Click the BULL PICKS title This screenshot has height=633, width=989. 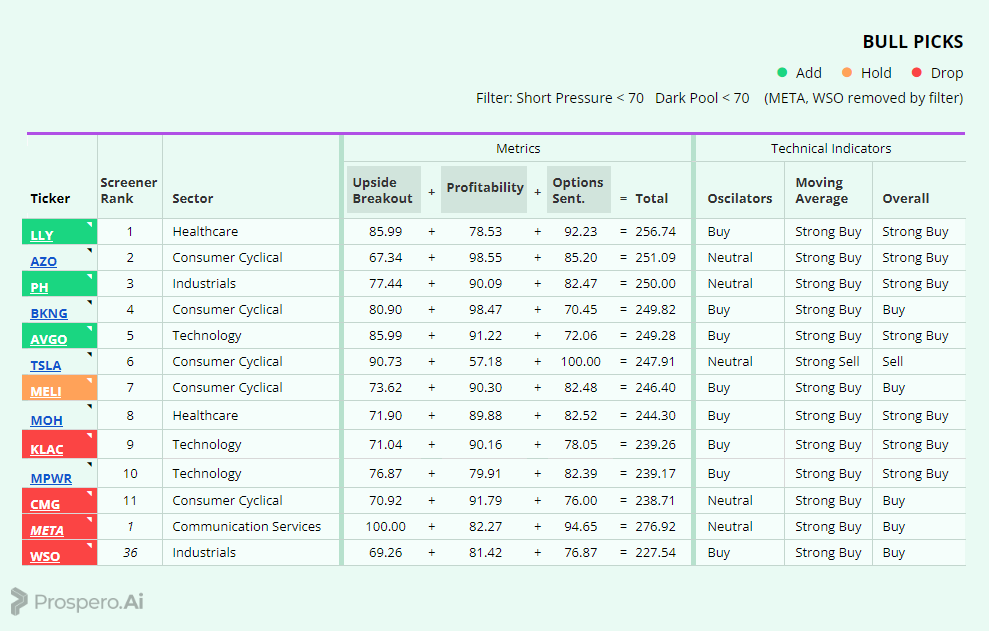913,42
